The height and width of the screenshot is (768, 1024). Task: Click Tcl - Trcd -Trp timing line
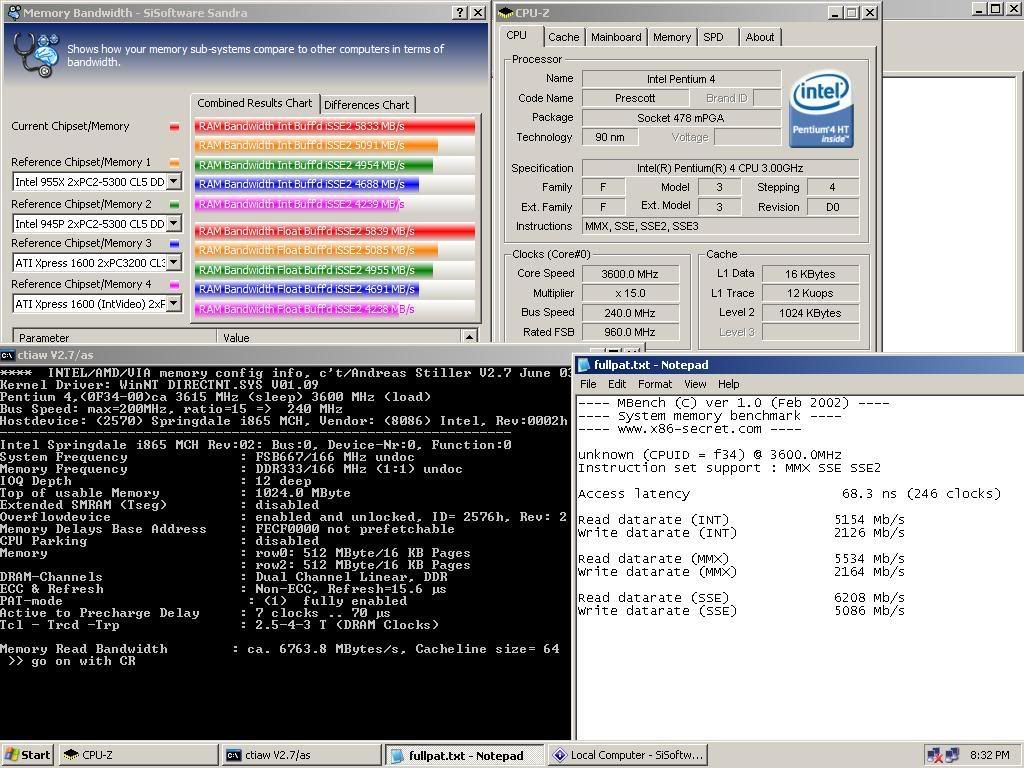click(219, 624)
